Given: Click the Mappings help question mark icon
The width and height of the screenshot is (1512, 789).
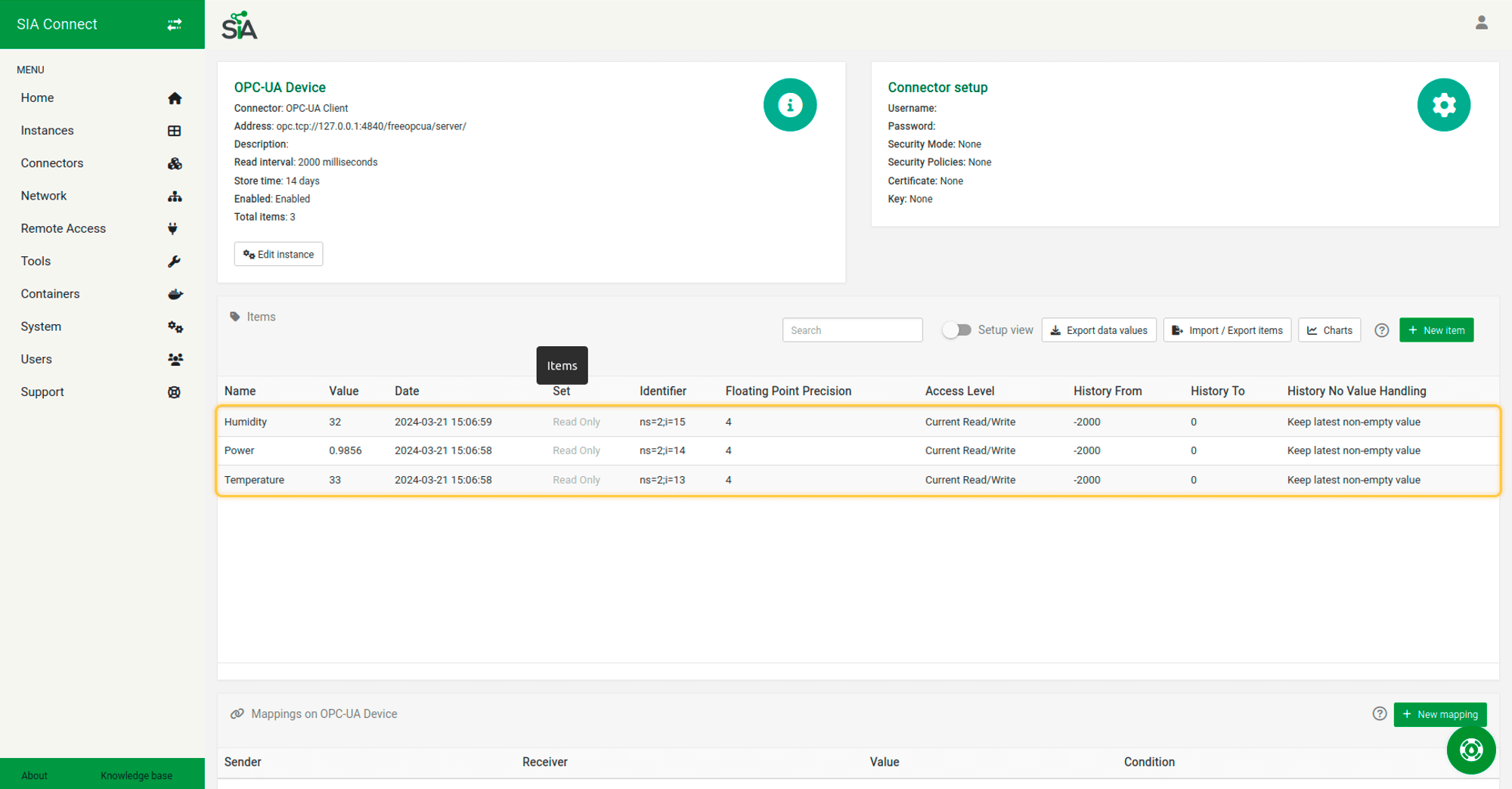Looking at the screenshot, I should [x=1379, y=714].
